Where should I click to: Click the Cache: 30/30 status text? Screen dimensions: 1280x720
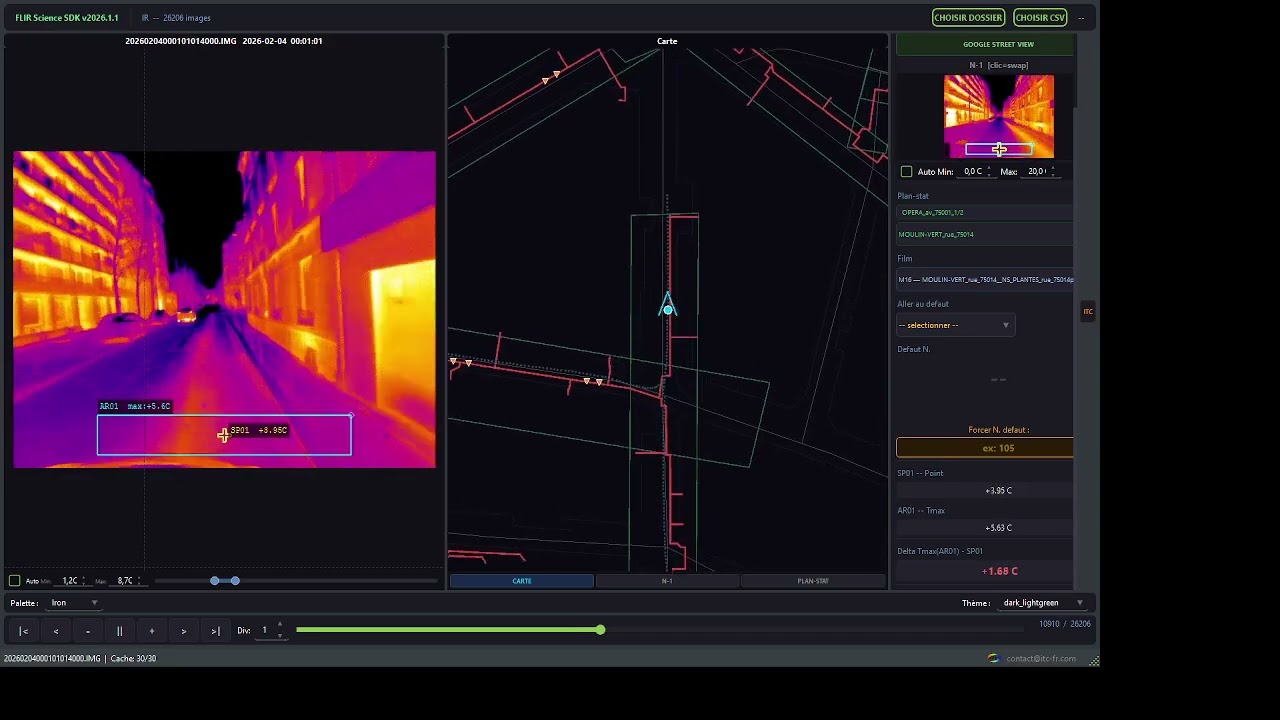[133, 659]
